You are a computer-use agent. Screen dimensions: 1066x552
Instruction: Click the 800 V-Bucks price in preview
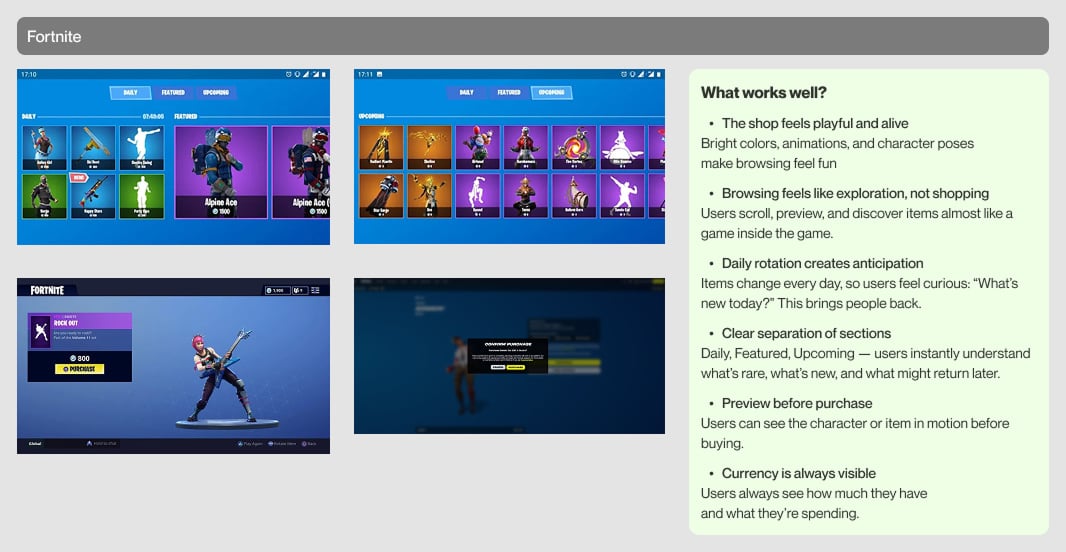80,358
